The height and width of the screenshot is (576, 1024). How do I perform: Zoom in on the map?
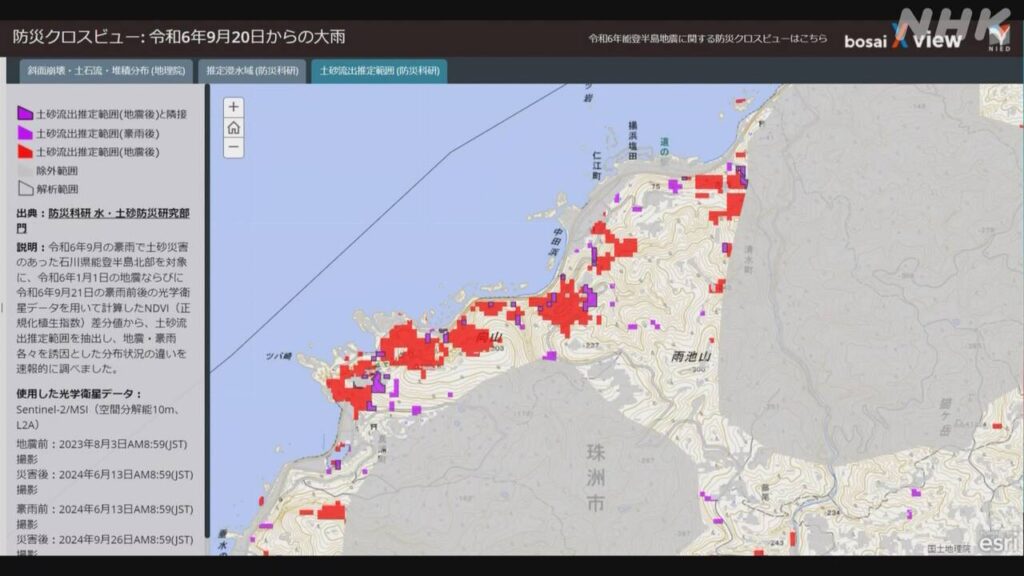[233, 107]
